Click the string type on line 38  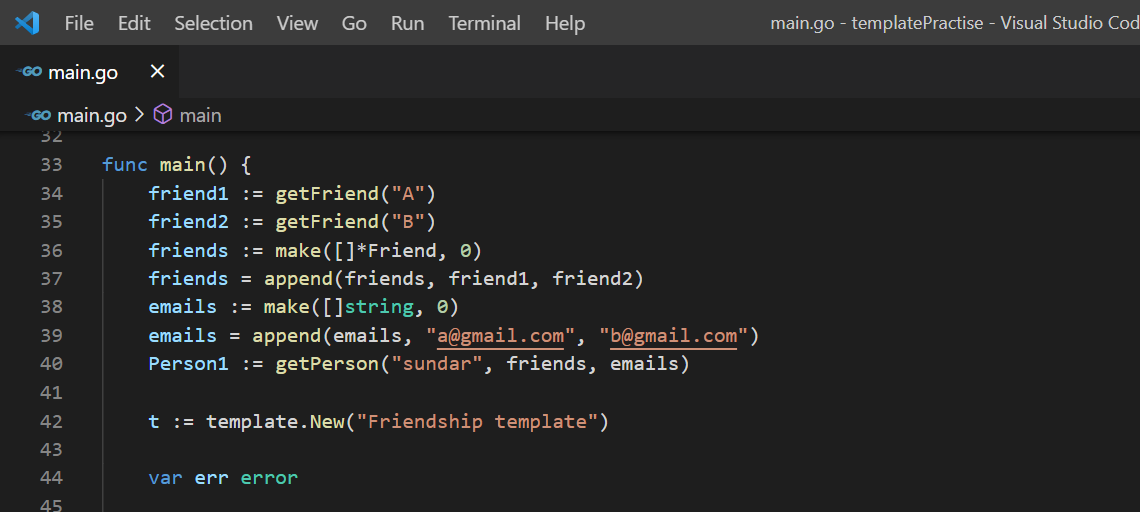[x=378, y=307]
